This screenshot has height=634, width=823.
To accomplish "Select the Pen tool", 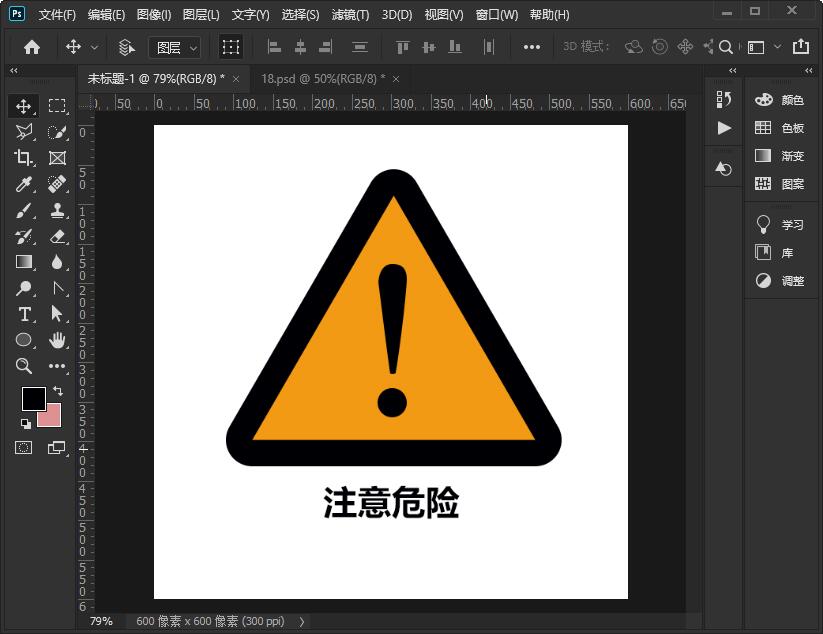I will click(57, 288).
